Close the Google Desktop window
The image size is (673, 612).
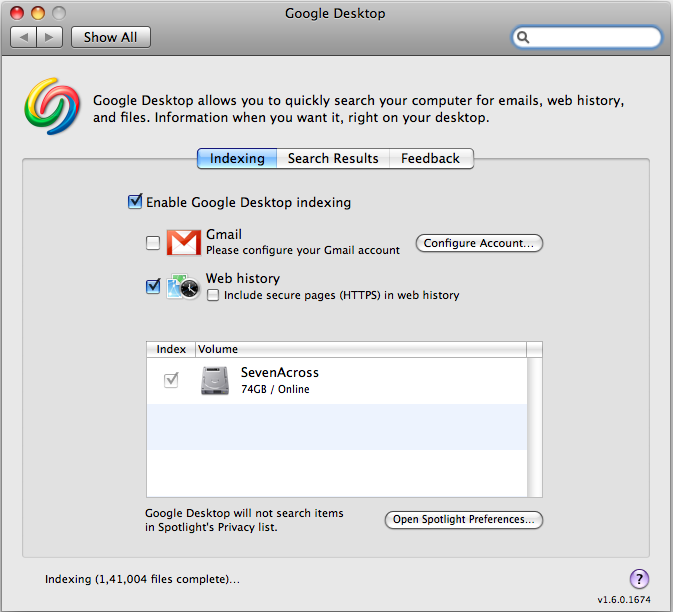[17, 13]
